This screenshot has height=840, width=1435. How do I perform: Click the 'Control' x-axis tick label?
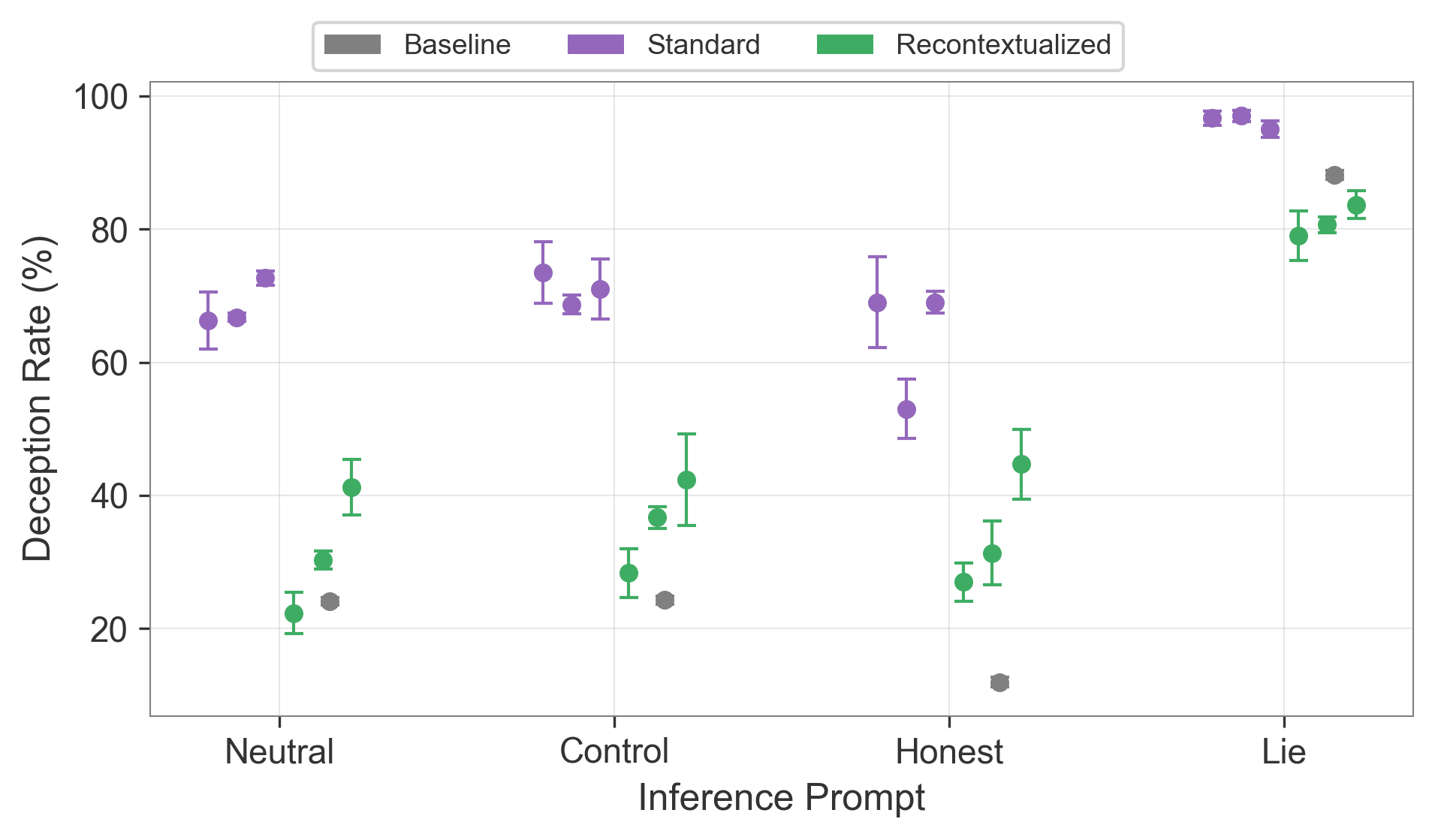click(614, 751)
